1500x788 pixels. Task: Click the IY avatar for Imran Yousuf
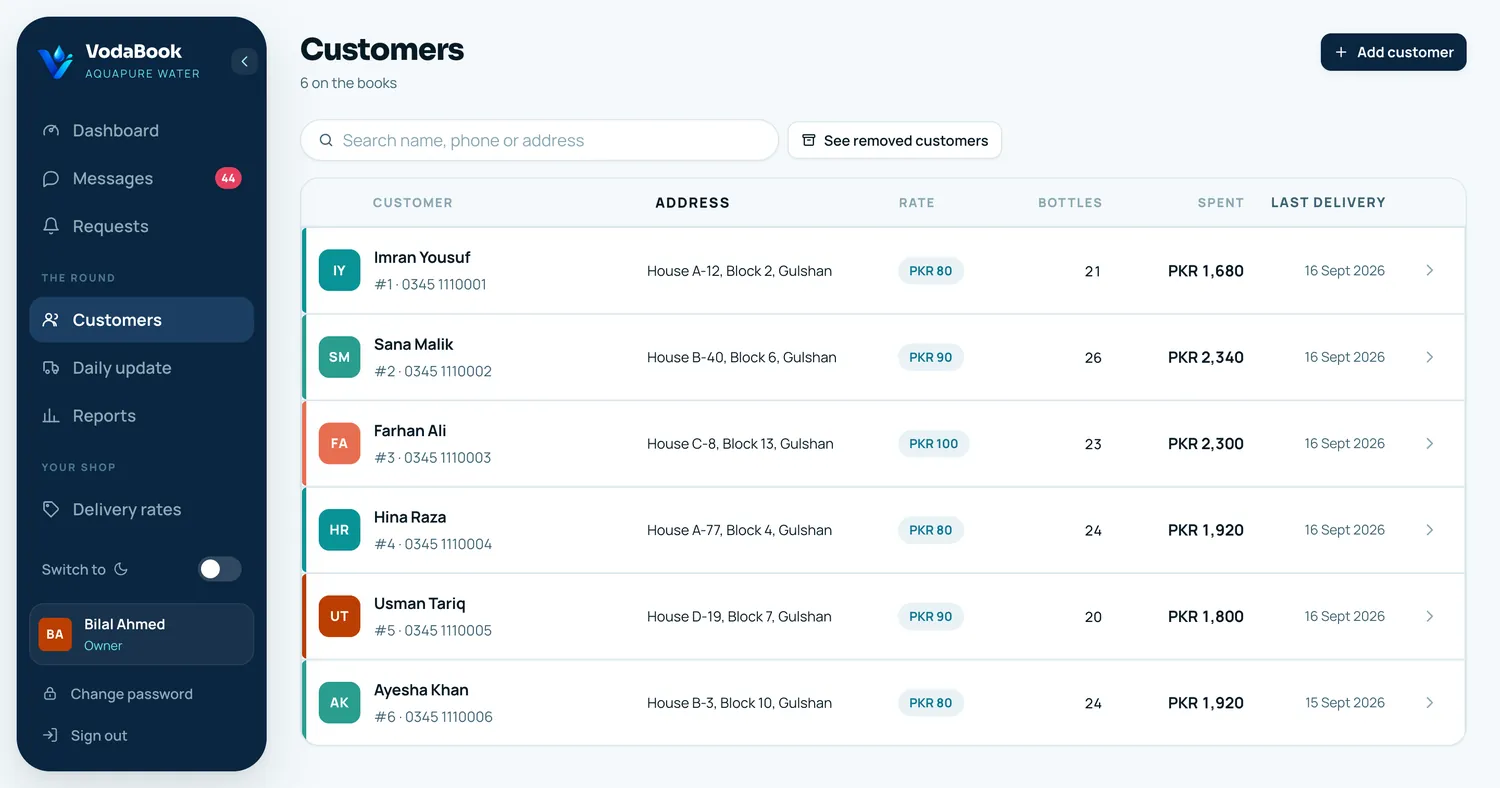(340, 271)
